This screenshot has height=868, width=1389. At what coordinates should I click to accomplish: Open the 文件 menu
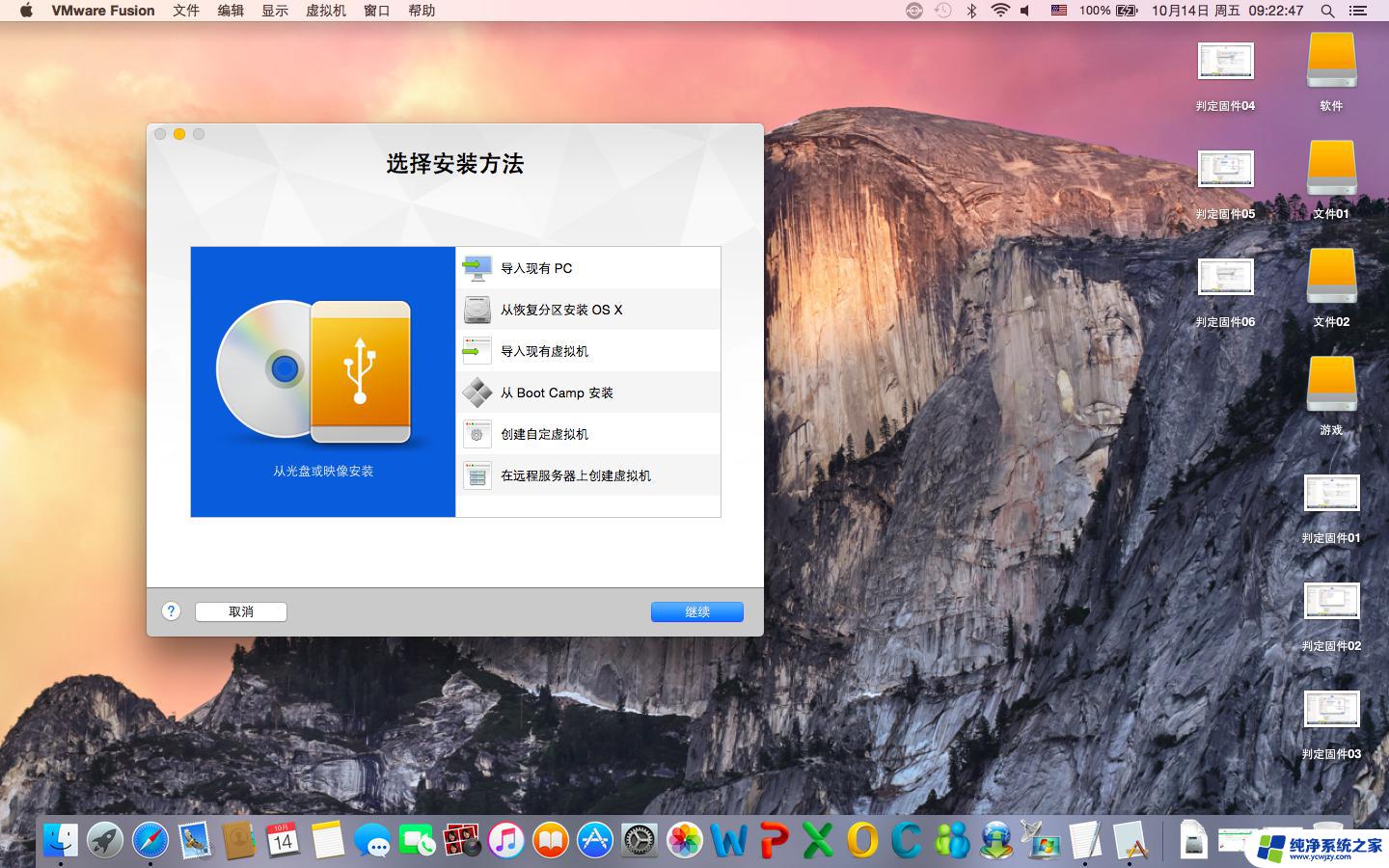click(x=186, y=11)
